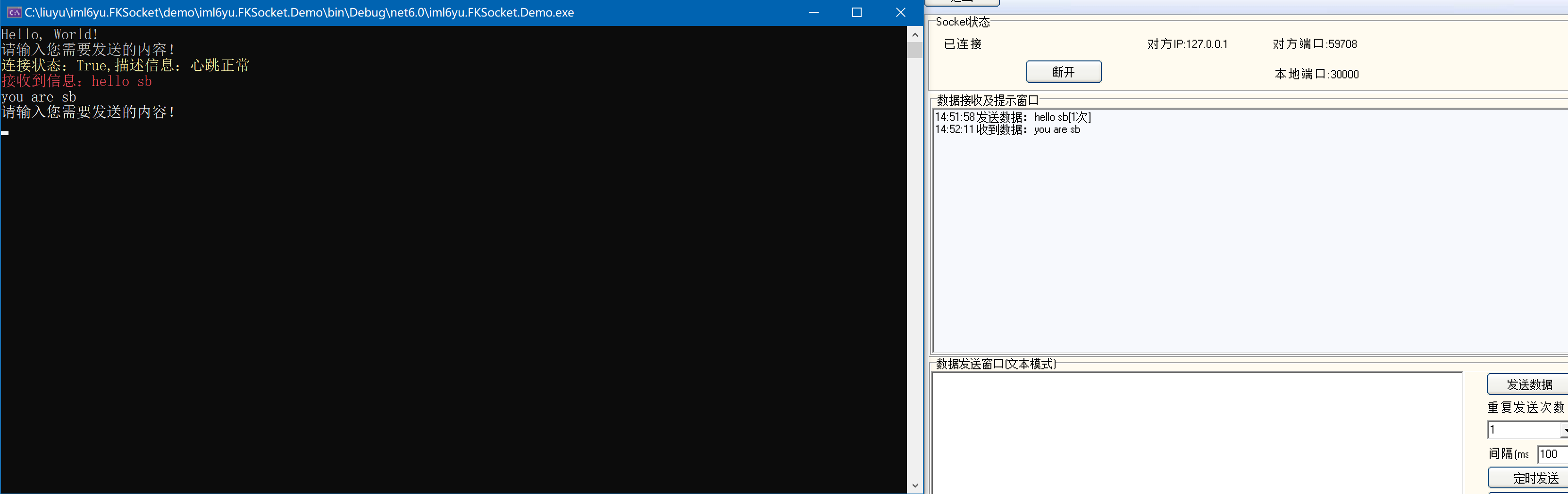The image size is (1568, 494).
Task: Click the console scrollbar up arrow
Action: (915, 35)
